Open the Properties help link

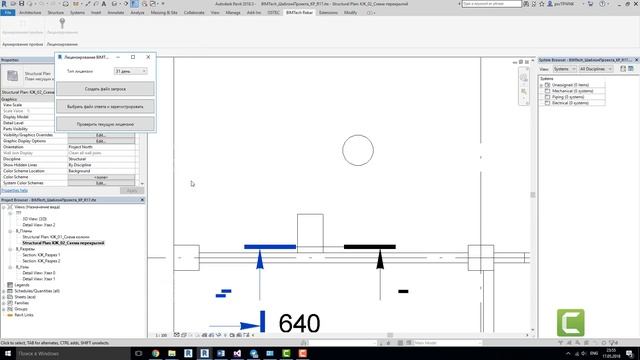[15, 191]
